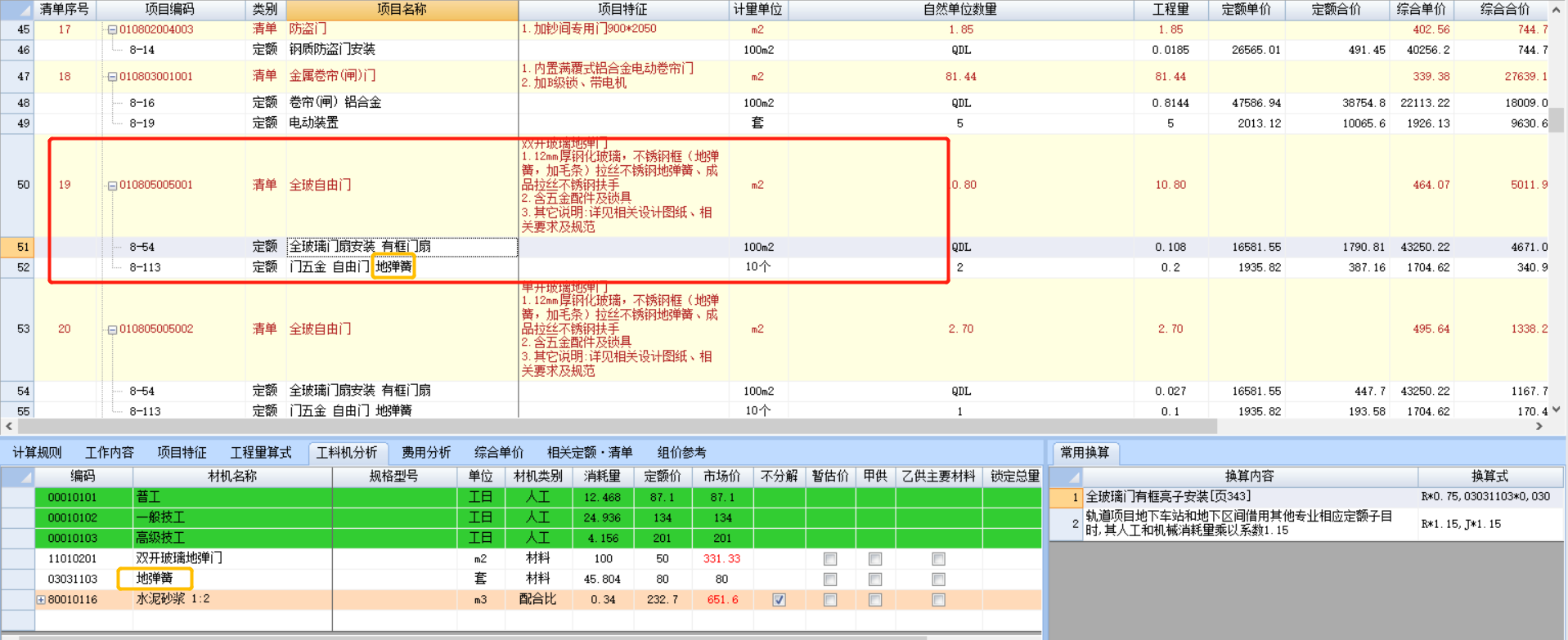Check 甲供 for 水泥砂浆 1:2 row
The image size is (1568, 640).
tap(875, 600)
